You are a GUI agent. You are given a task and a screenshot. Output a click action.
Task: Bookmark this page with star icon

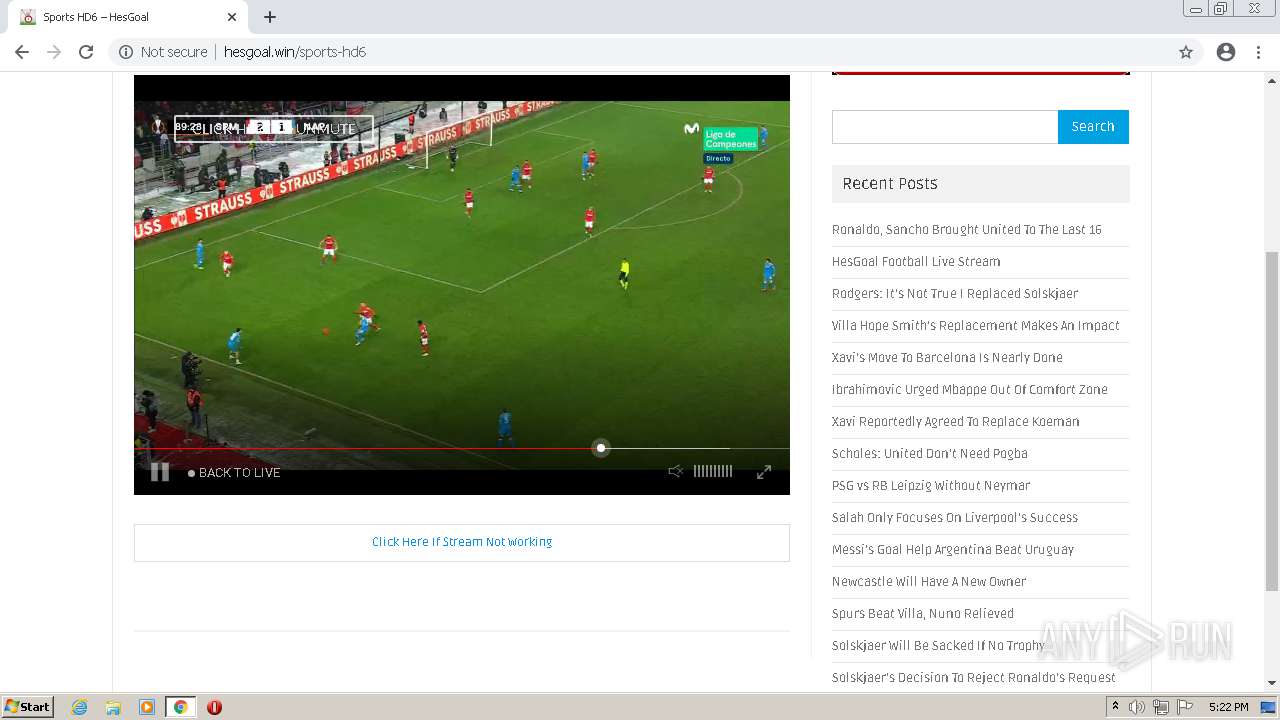1186,52
